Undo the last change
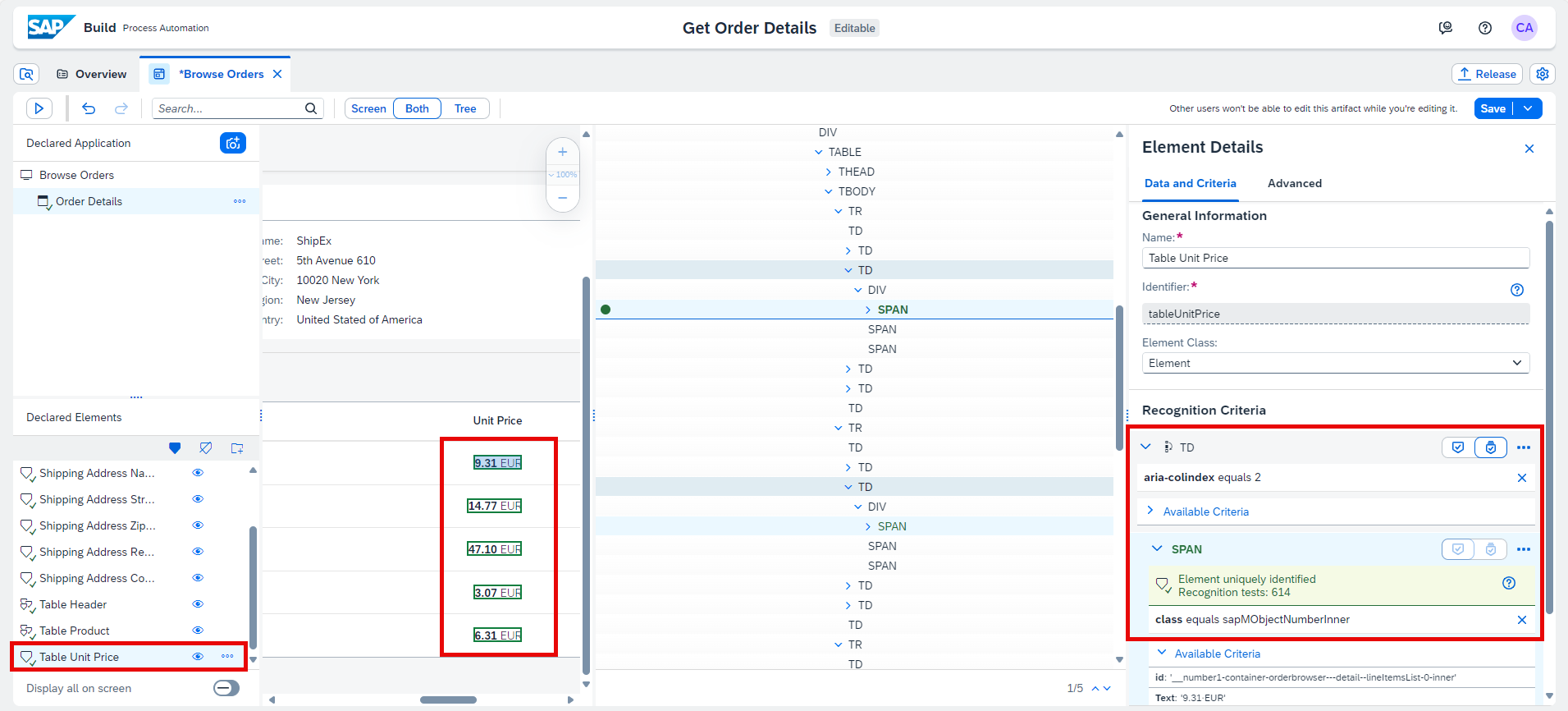 89,108
